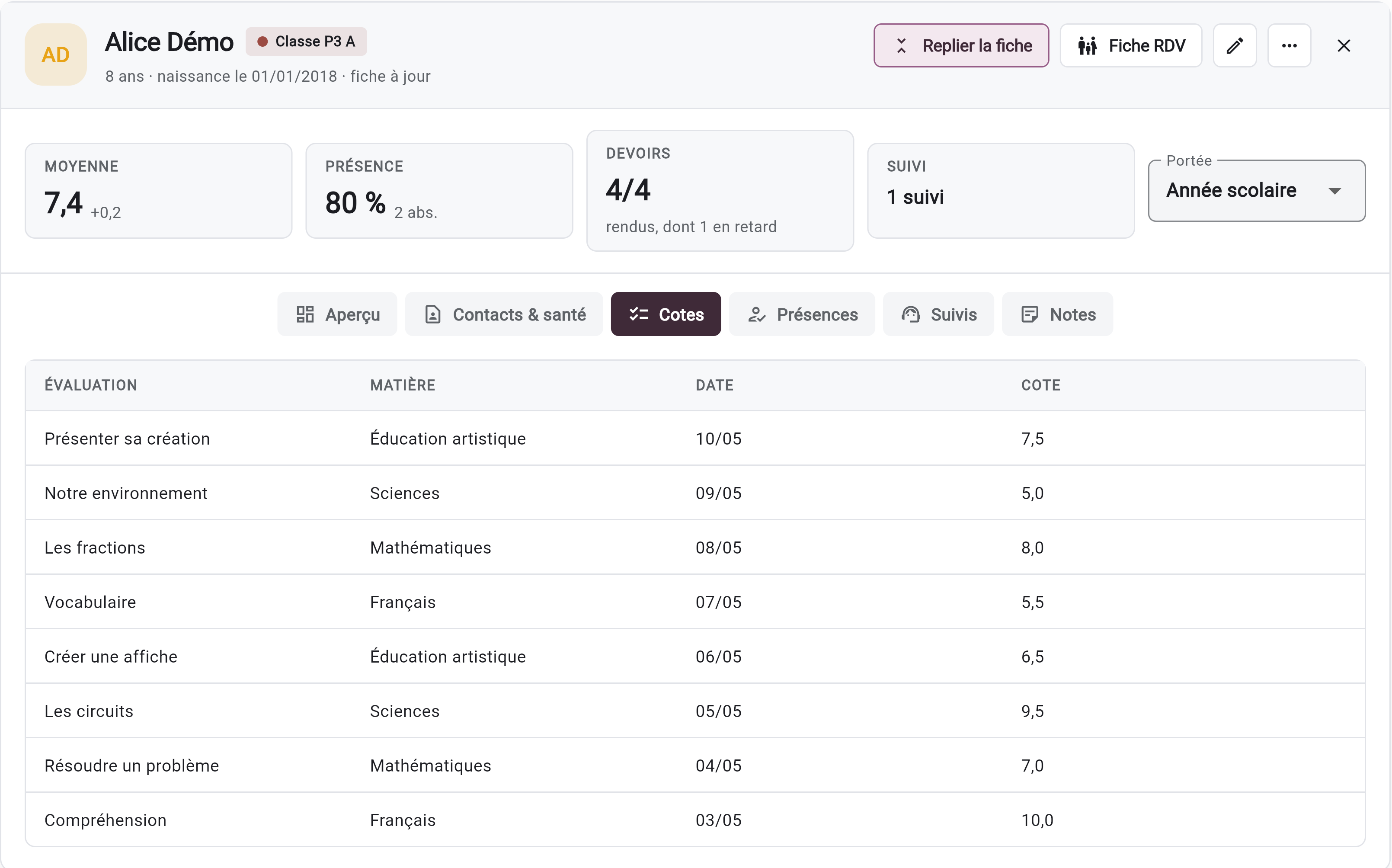Click the AD avatar thumbnail

click(x=56, y=54)
